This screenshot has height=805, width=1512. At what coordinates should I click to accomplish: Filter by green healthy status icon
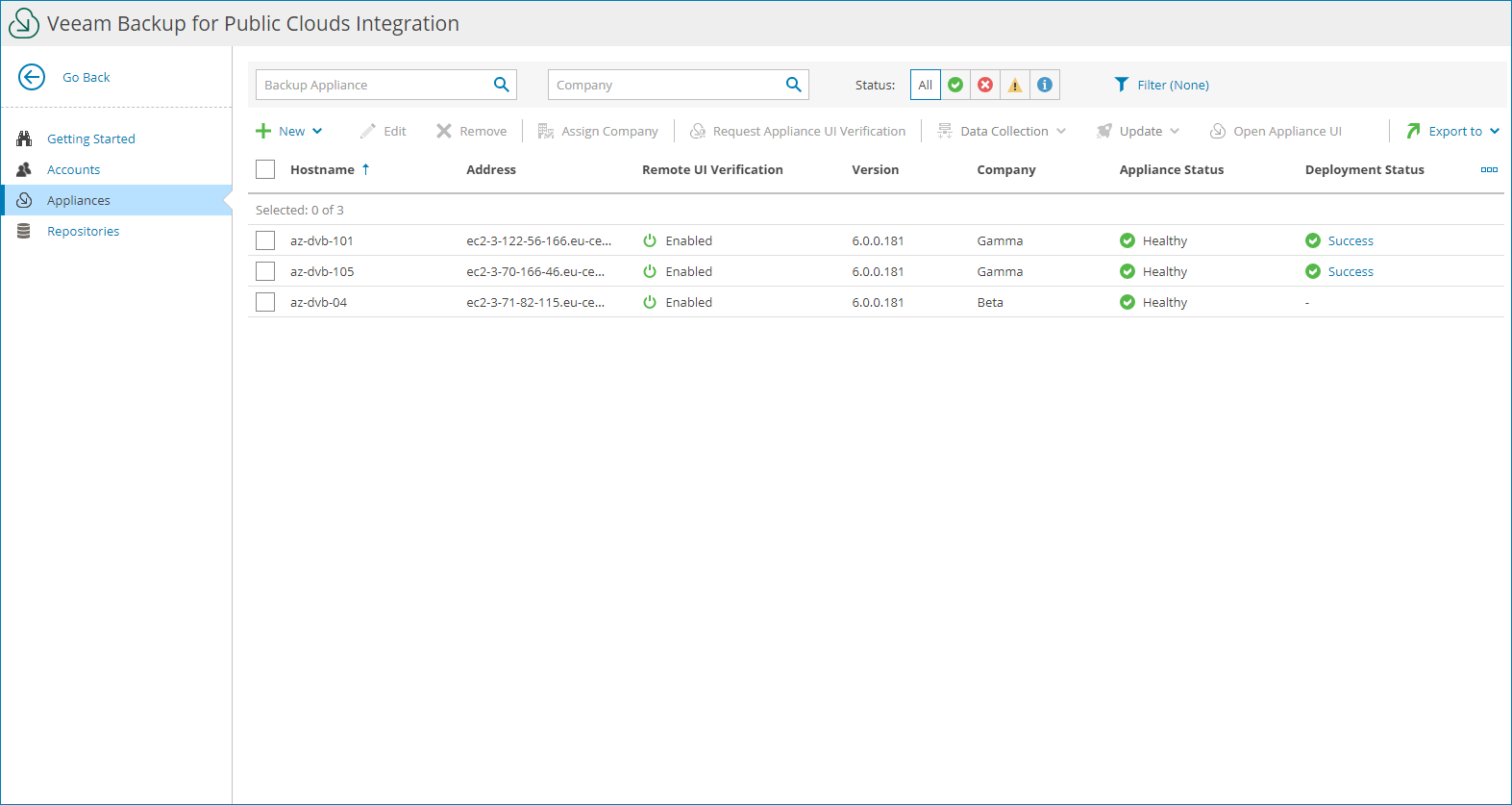[955, 85]
